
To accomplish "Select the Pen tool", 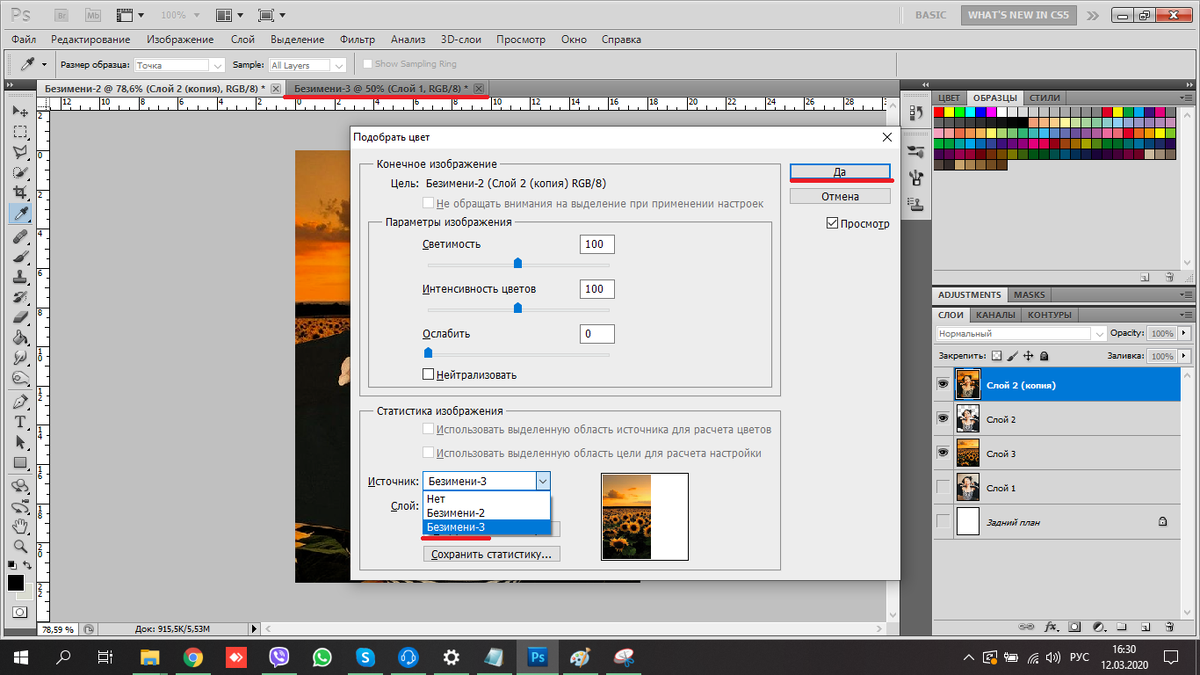I will pyautogui.click(x=19, y=401).
